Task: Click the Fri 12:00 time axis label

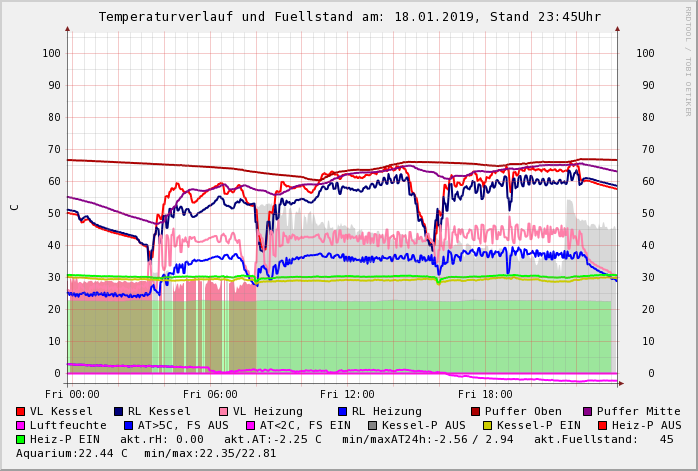Action: coord(347,394)
